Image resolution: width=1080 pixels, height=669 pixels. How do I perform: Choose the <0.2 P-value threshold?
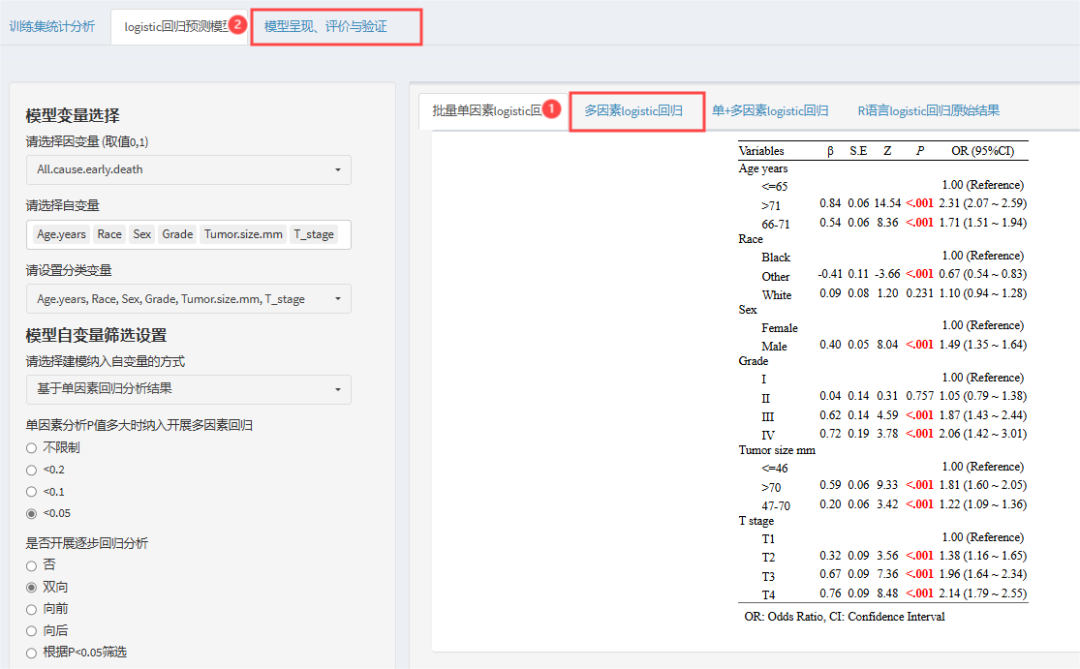(x=32, y=470)
